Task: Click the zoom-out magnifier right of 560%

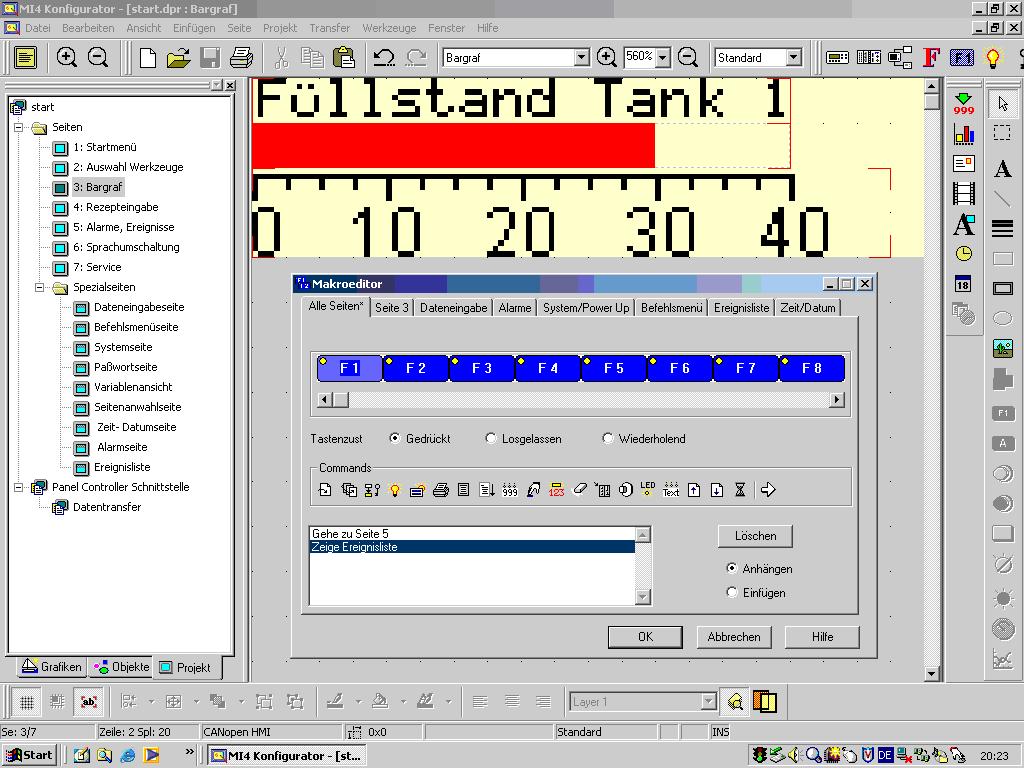Action: tap(688, 57)
